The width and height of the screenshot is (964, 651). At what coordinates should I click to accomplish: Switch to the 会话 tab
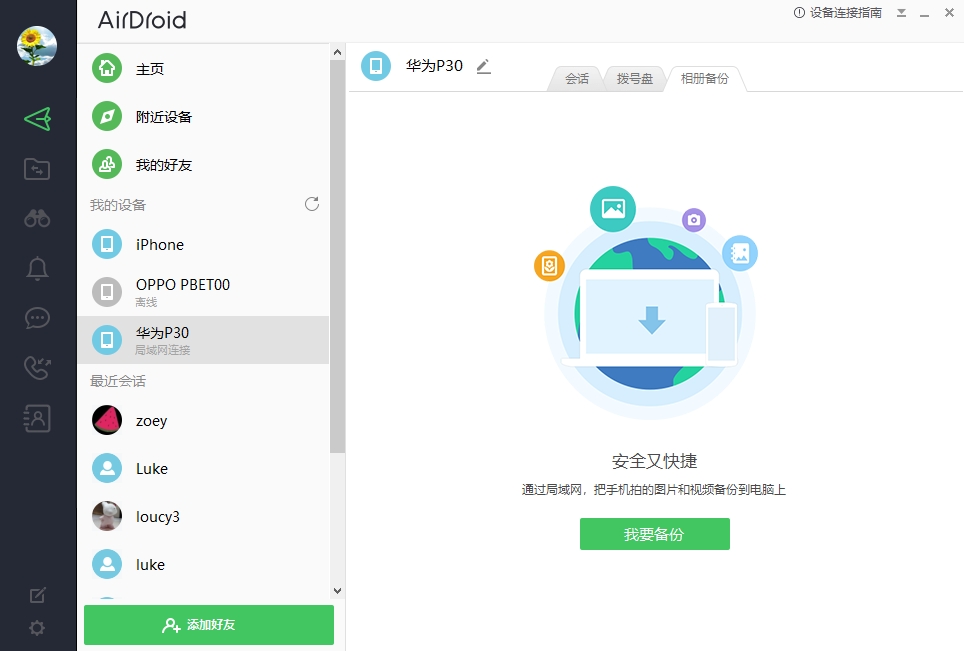click(577, 79)
